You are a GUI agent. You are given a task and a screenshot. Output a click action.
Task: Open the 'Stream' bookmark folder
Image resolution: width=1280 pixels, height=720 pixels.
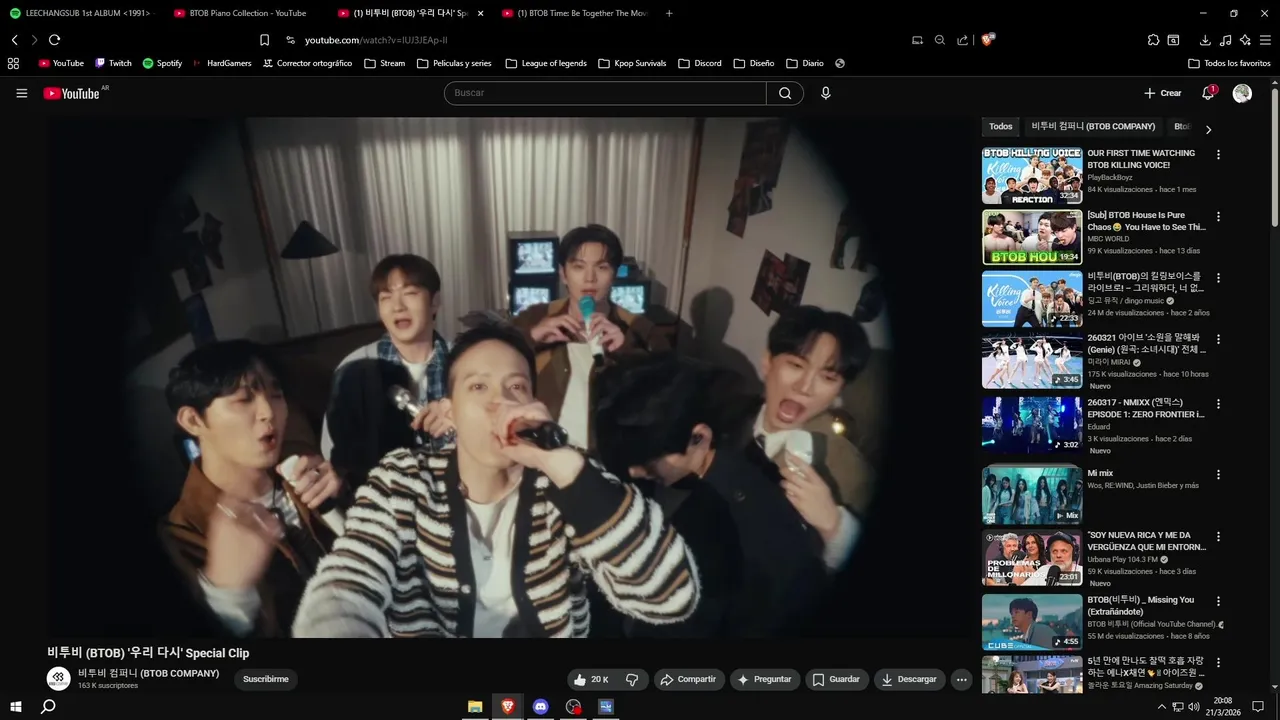pos(385,63)
